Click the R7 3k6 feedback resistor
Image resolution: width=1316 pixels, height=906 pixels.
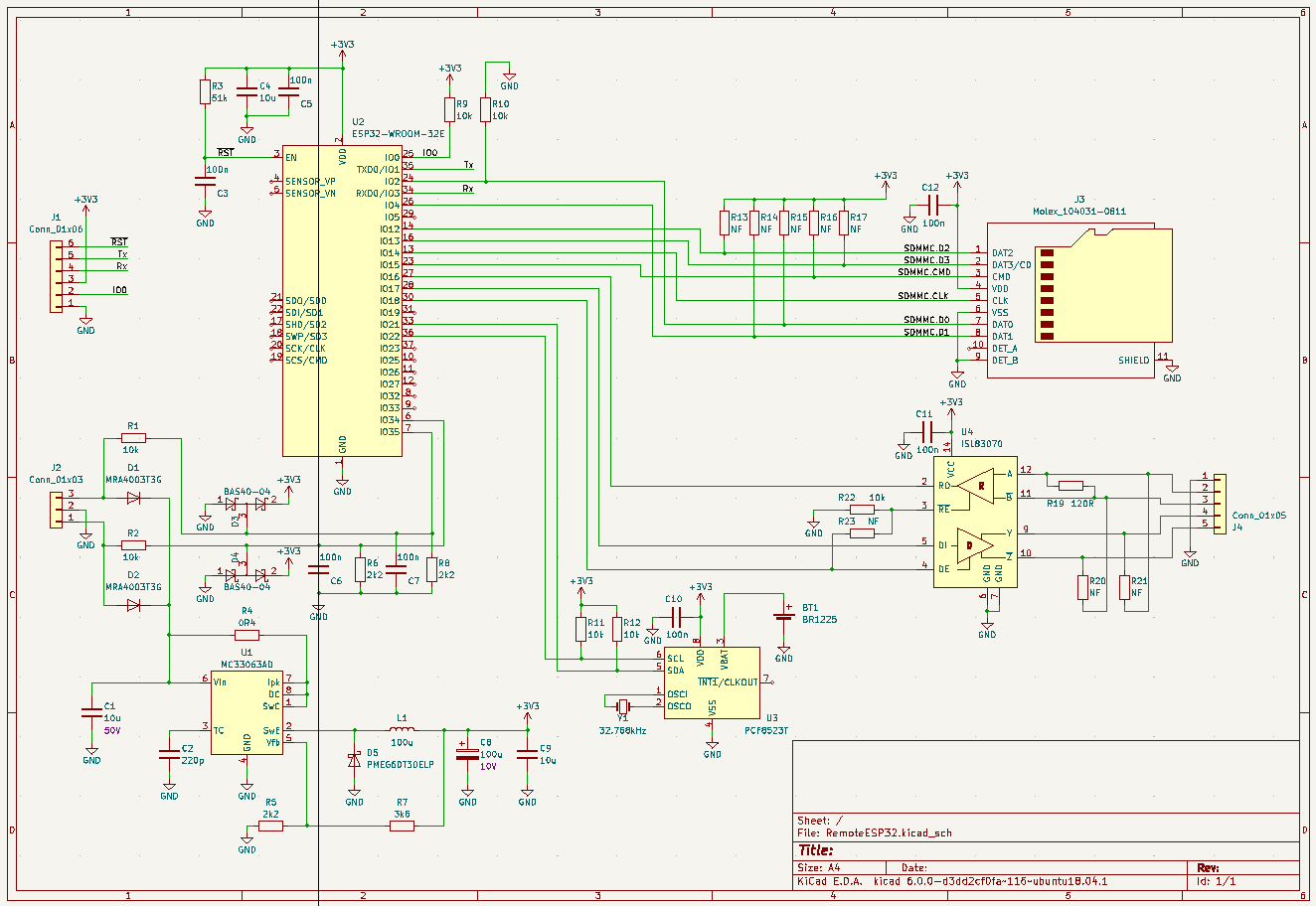tap(402, 826)
